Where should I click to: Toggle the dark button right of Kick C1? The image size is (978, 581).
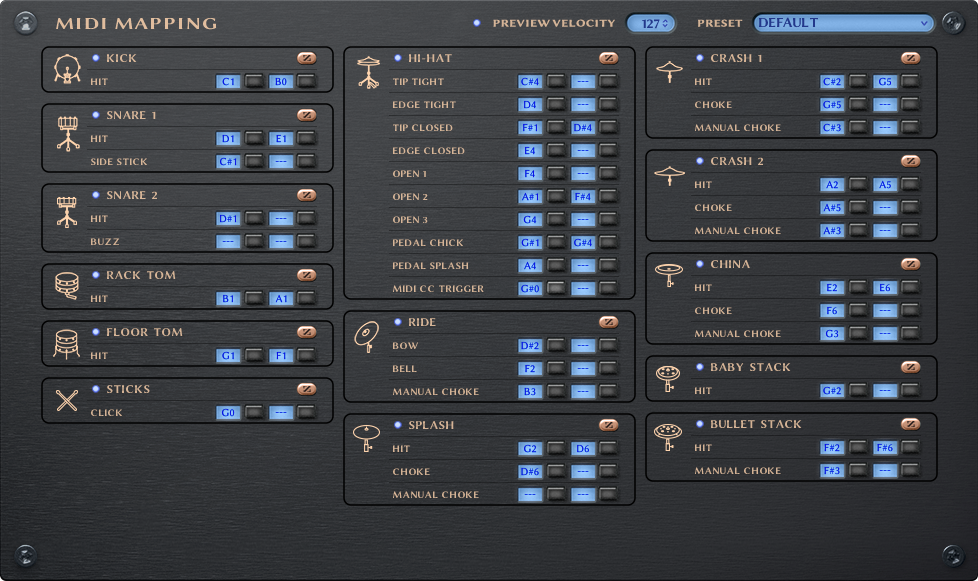[254, 81]
